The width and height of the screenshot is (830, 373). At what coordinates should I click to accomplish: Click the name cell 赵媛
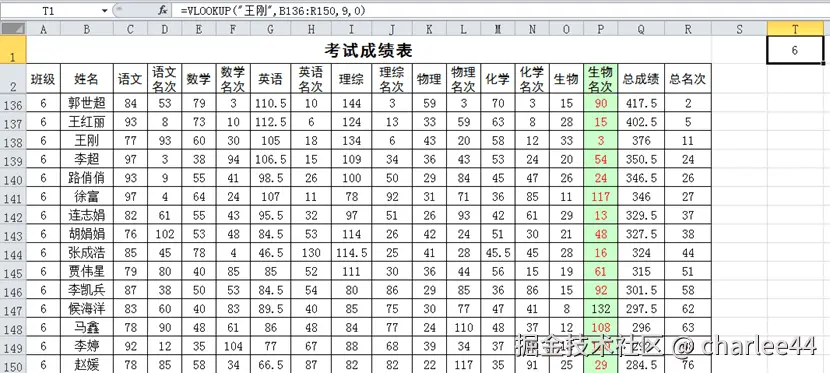click(x=87, y=365)
